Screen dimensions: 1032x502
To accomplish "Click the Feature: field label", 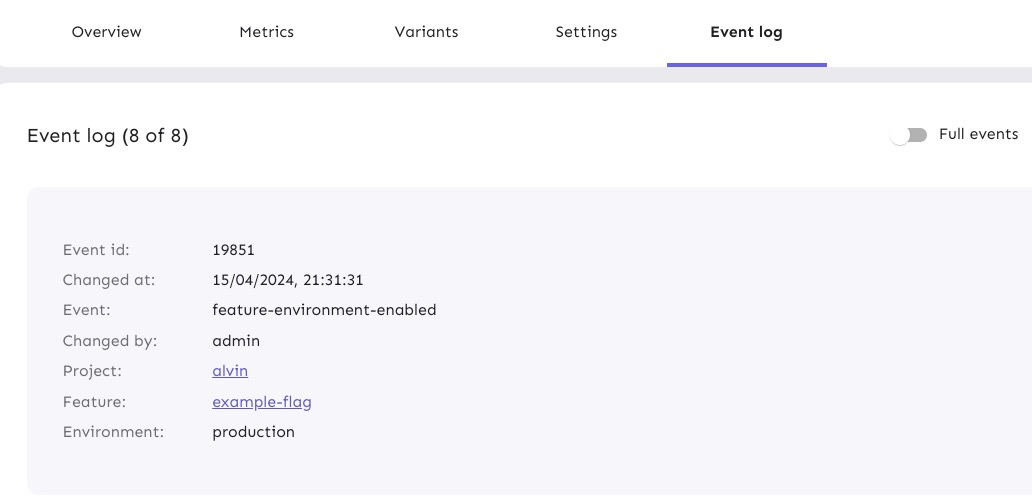I will click(93, 402).
